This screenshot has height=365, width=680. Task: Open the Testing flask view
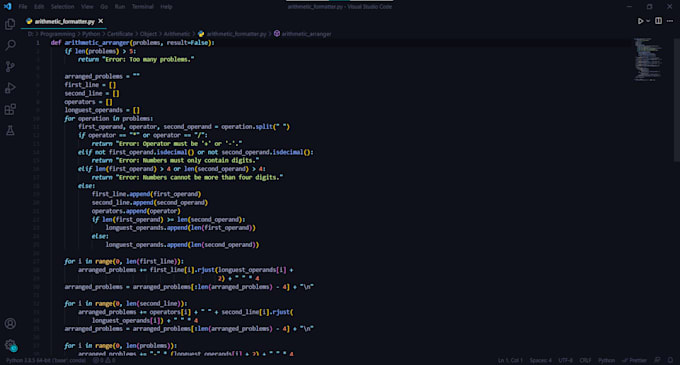(x=10, y=130)
